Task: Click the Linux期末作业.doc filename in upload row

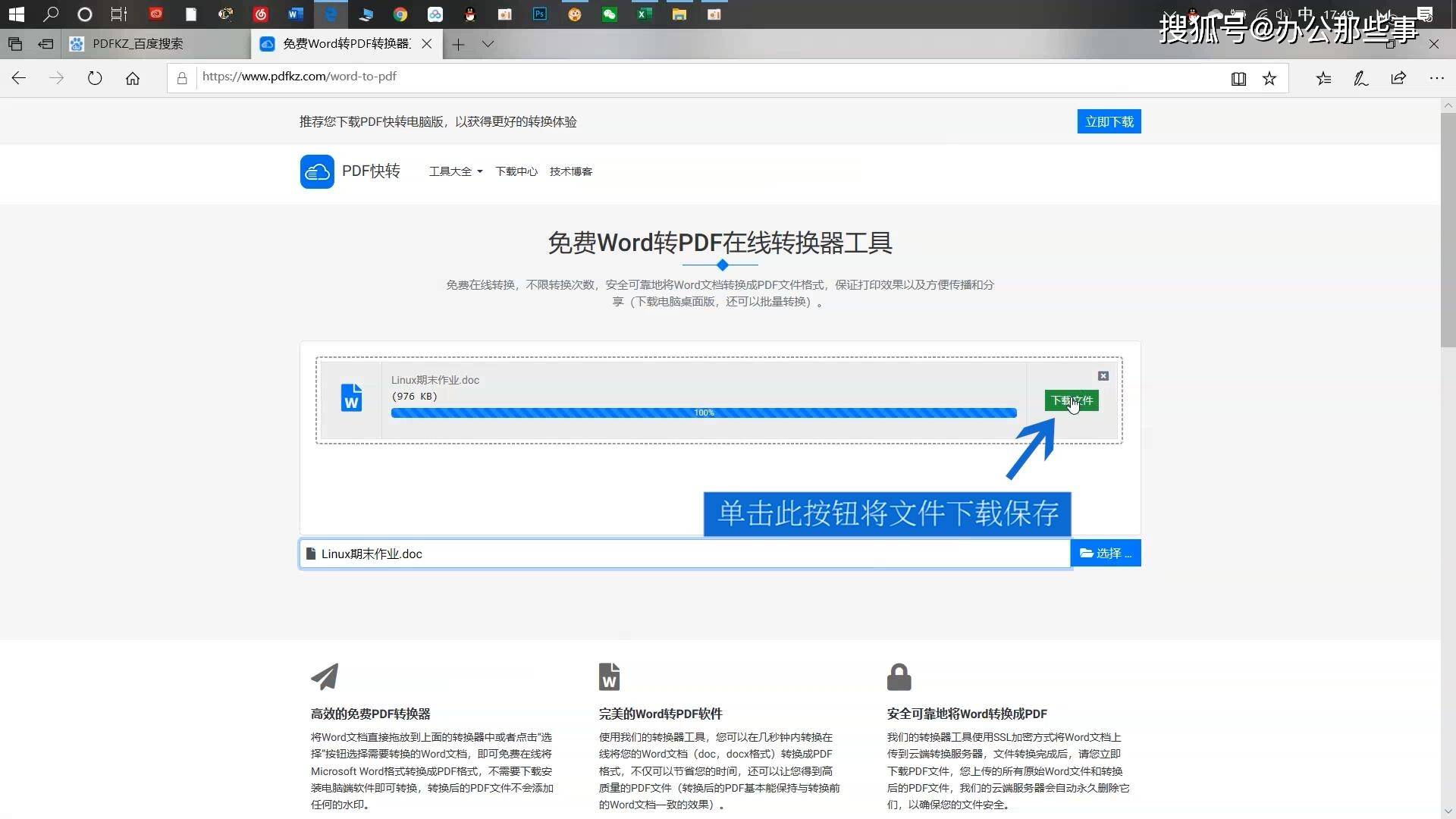Action: click(435, 380)
